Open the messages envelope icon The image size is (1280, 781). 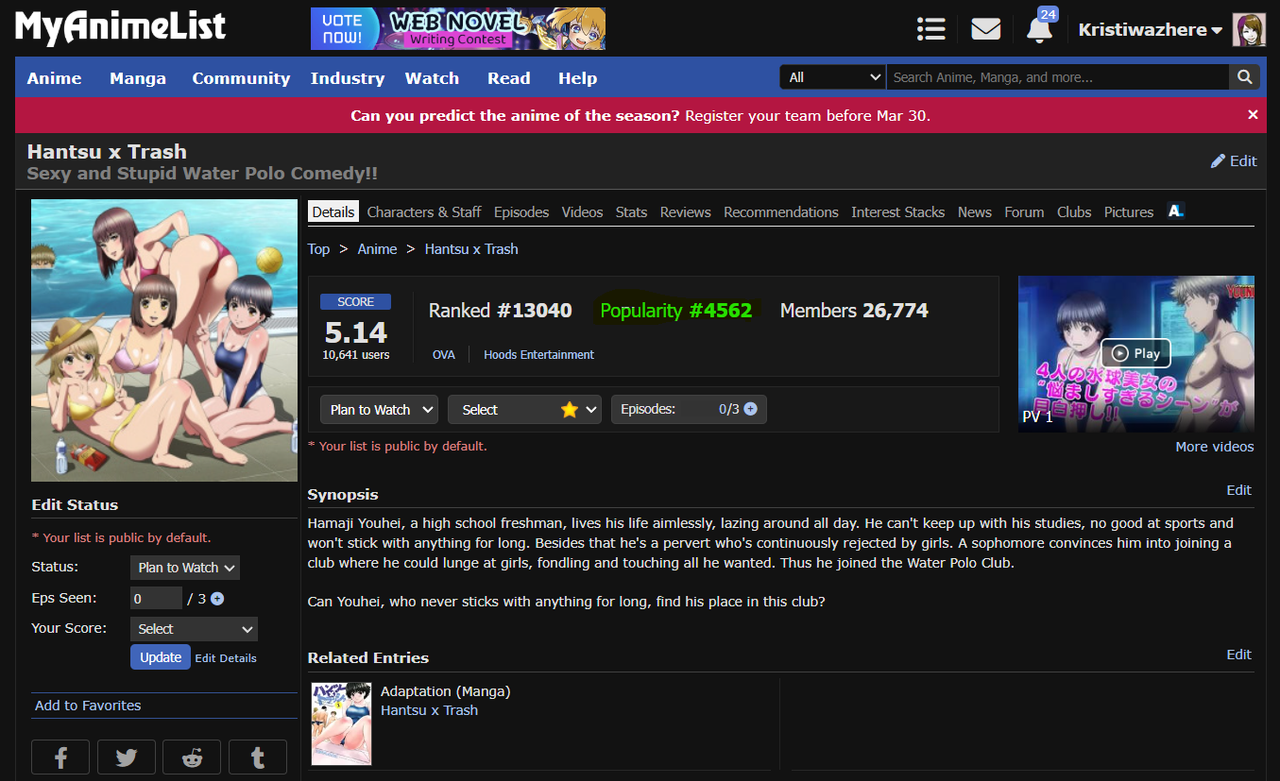click(986, 29)
